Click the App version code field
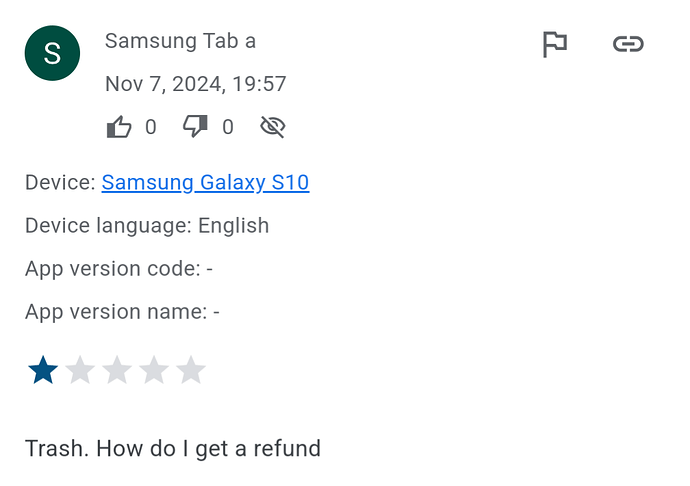The image size is (690, 486). [x=119, y=269]
